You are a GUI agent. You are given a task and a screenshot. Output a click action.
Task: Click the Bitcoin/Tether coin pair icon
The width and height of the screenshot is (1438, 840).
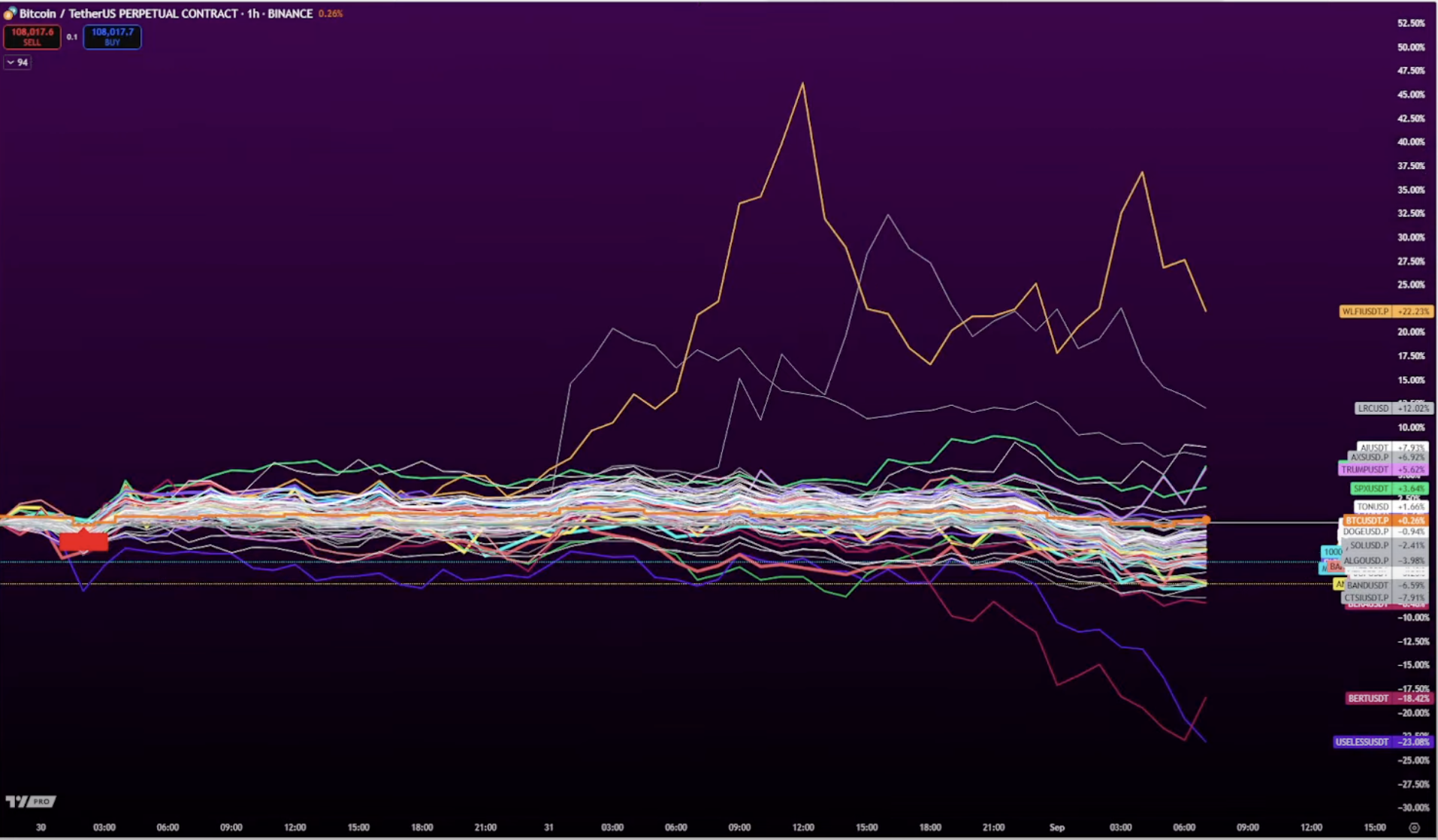tap(10, 14)
